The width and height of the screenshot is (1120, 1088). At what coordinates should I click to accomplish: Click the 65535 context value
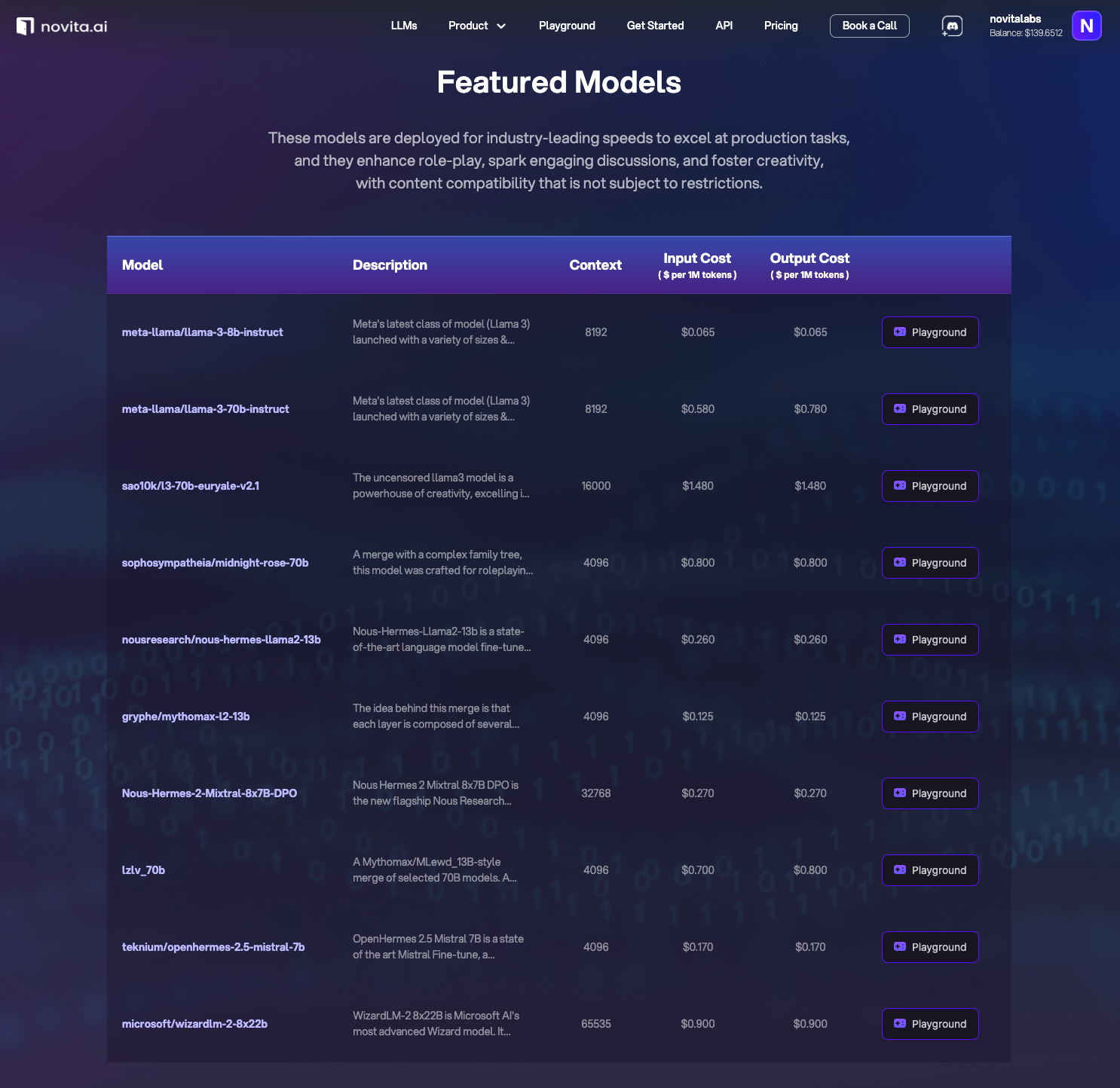pyautogui.click(x=596, y=1024)
